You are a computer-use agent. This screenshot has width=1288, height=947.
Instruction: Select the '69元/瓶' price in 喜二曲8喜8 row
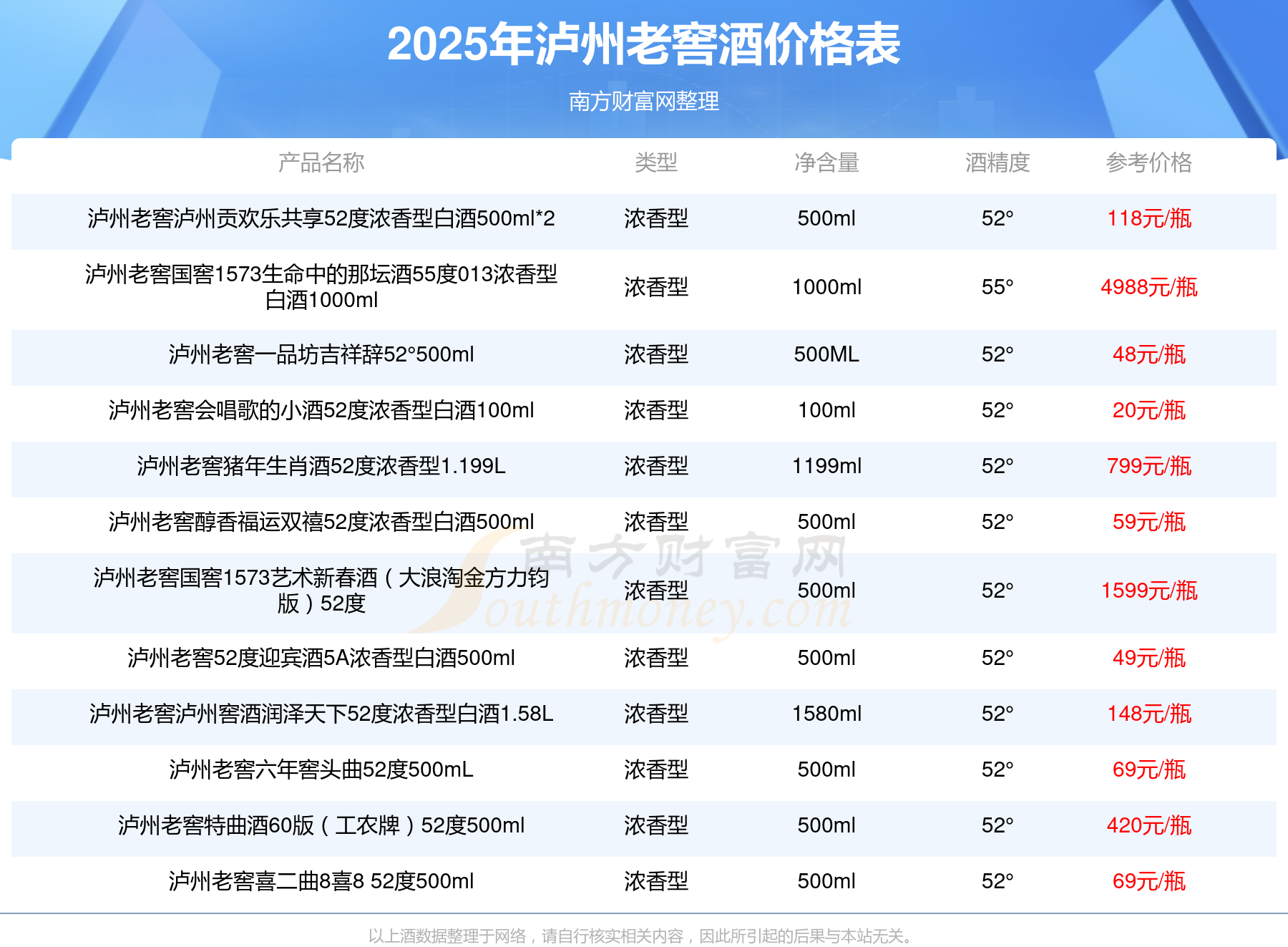tap(1149, 881)
